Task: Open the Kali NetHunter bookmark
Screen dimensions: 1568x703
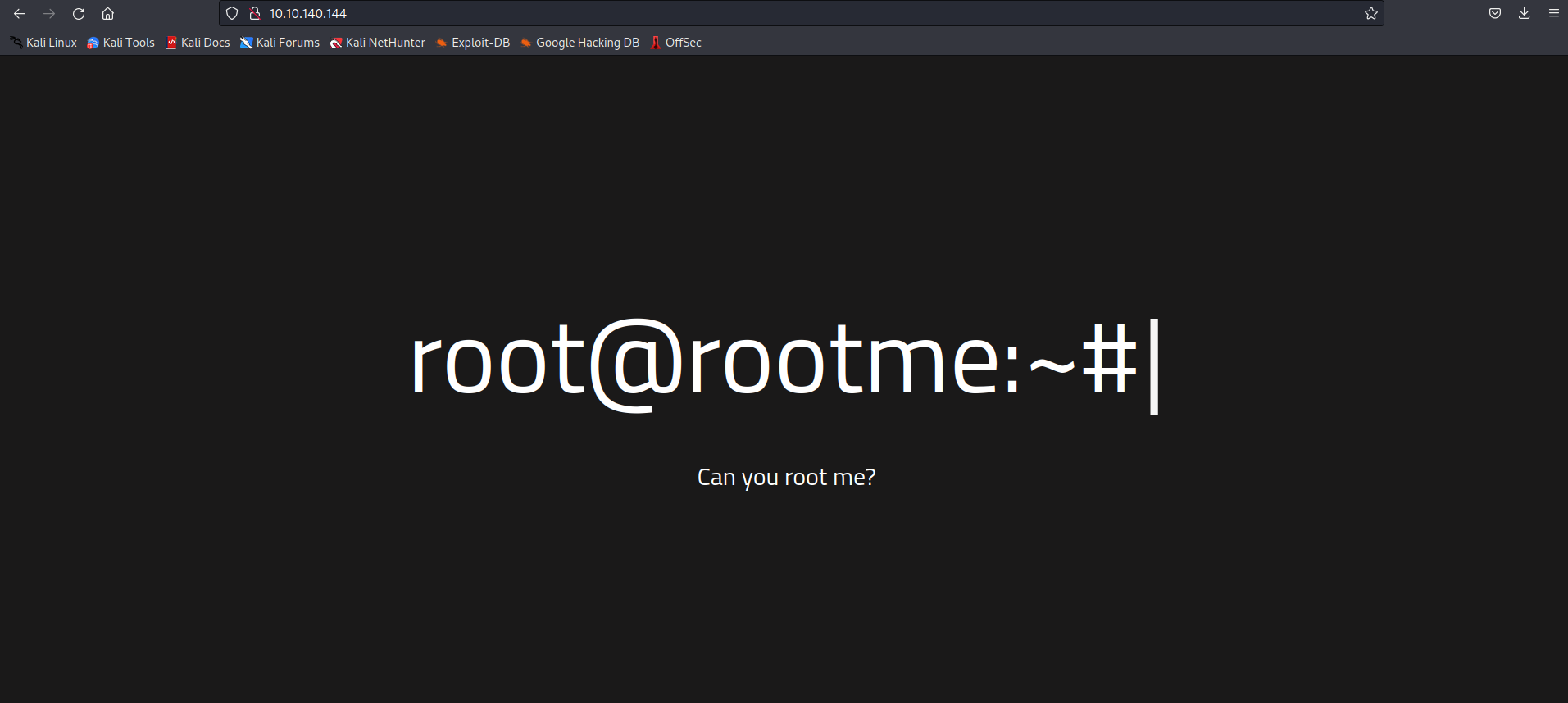Action: (x=378, y=43)
